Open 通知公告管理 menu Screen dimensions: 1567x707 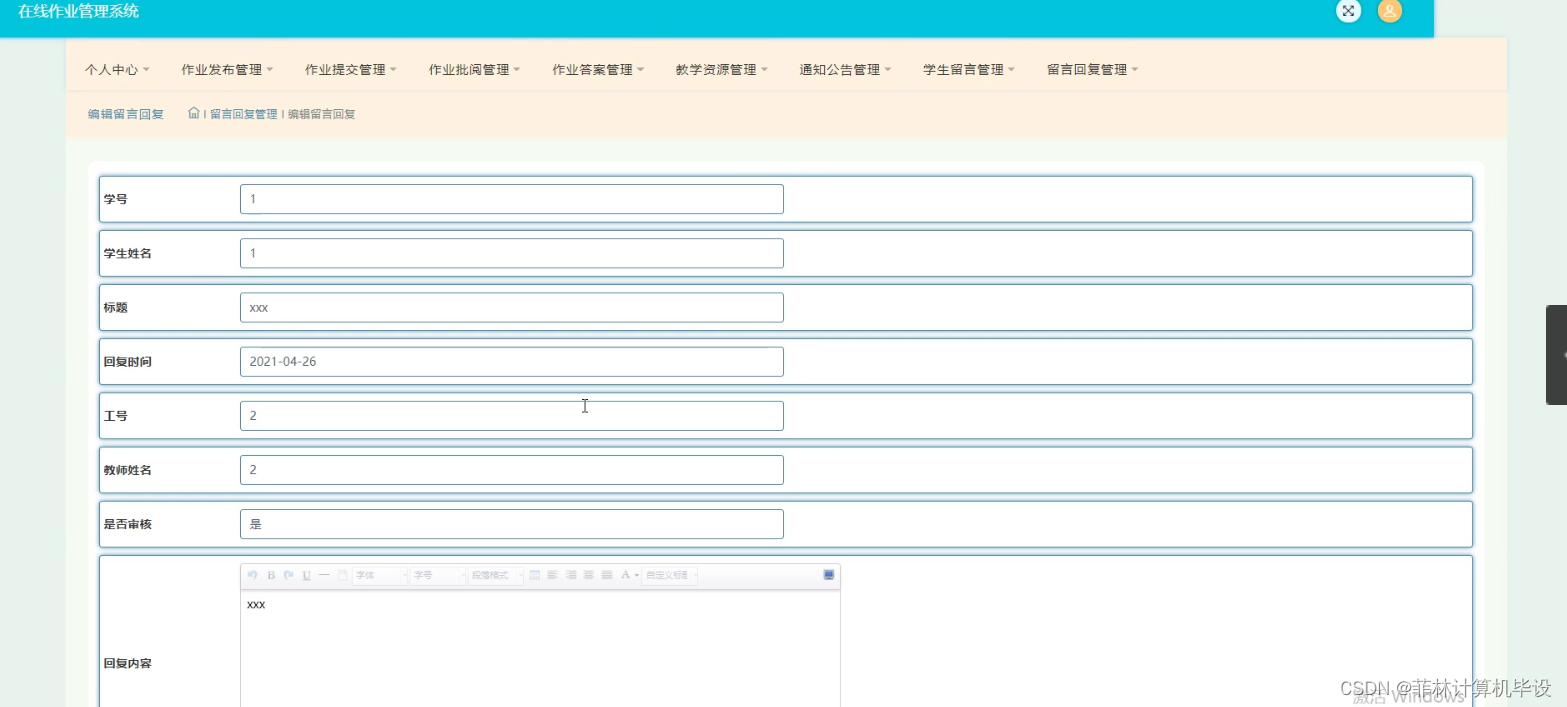[846, 70]
